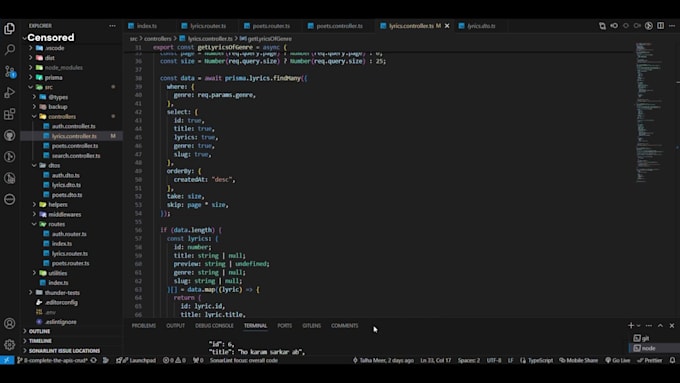The height and width of the screenshot is (383, 680).
Task: Click the code minimap overview
Action: 651,113
